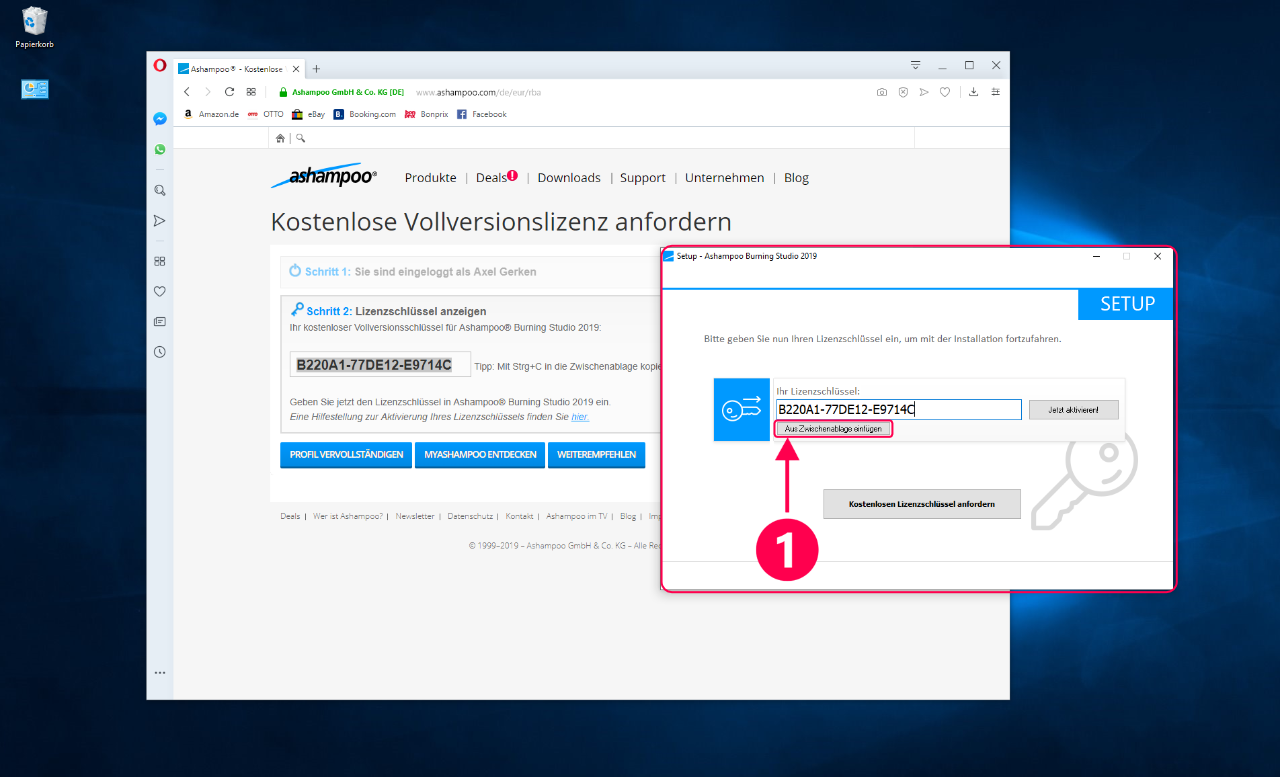This screenshot has width=1280, height=777.
Task: Open Kontakt footer link
Action: (519, 517)
